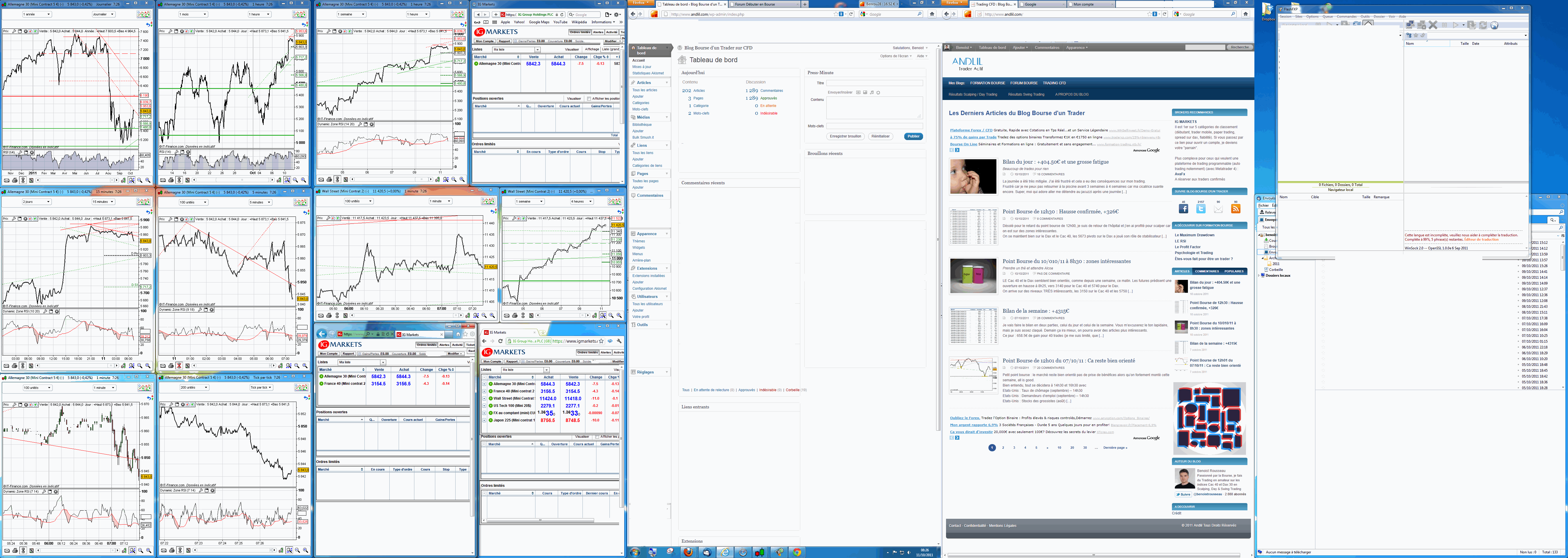Click Internet Explorer icon in the taskbar
This screenshot has height=558, width=1568.
pos(725,552)
